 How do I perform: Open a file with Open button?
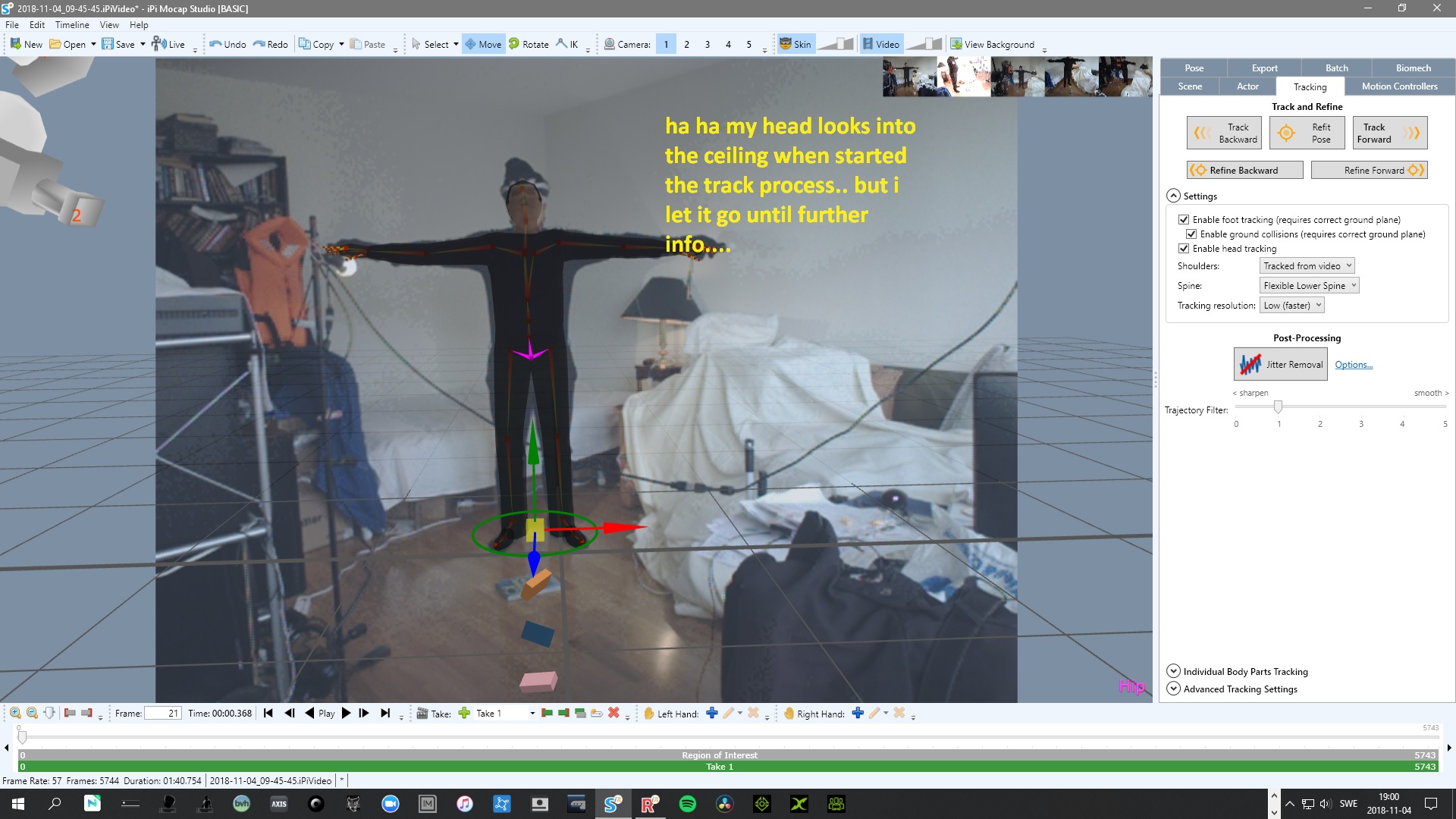point(67,44)
